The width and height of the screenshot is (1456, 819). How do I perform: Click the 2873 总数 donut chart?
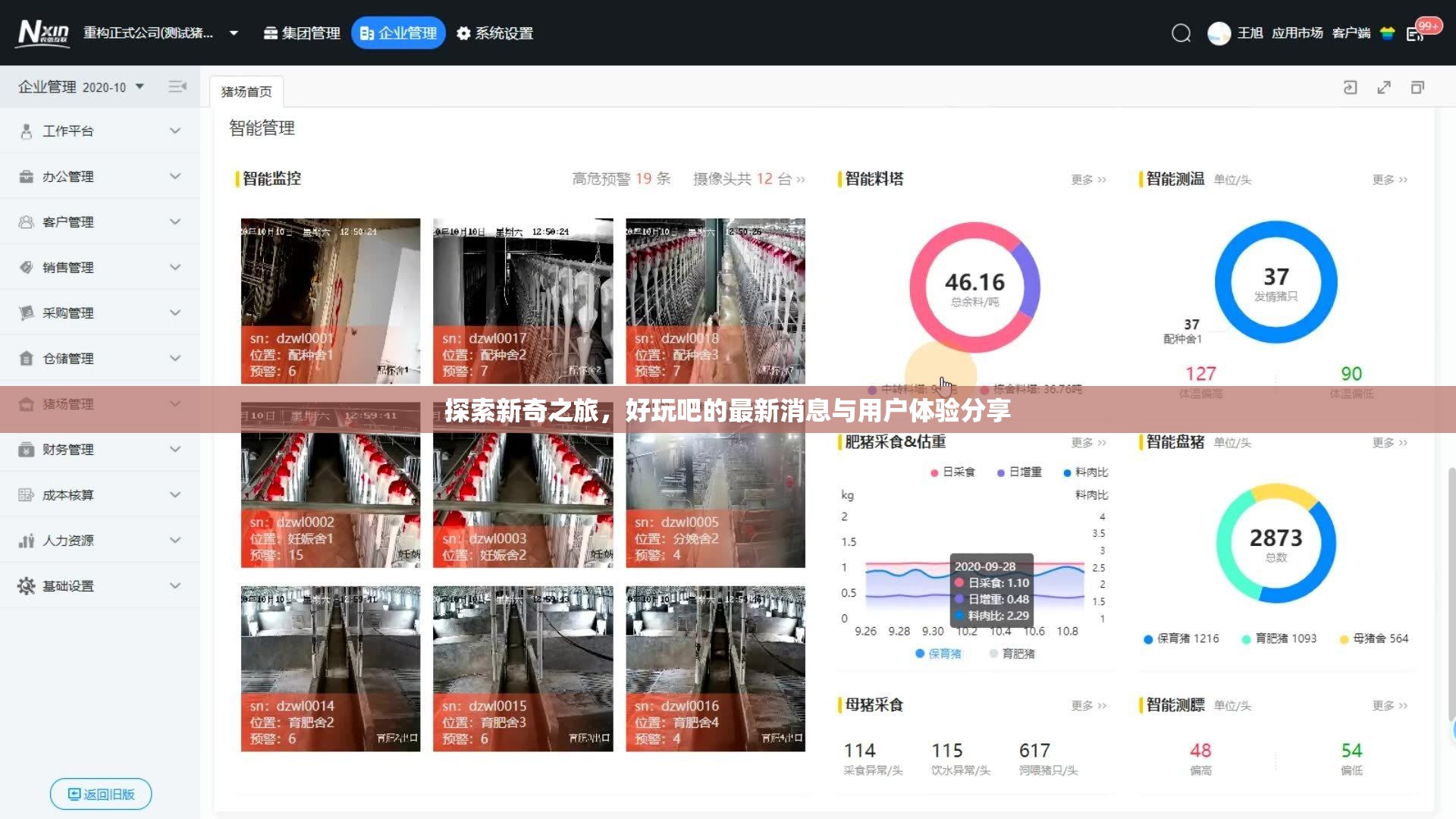pyautogui.click(x=1276, y=544)
